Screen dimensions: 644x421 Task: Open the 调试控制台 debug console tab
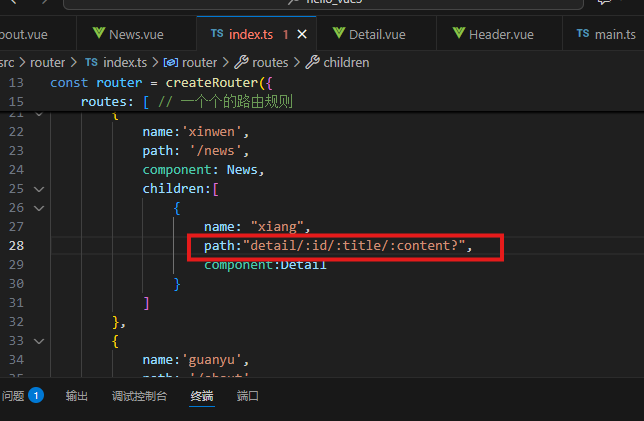tap(139, 396)
